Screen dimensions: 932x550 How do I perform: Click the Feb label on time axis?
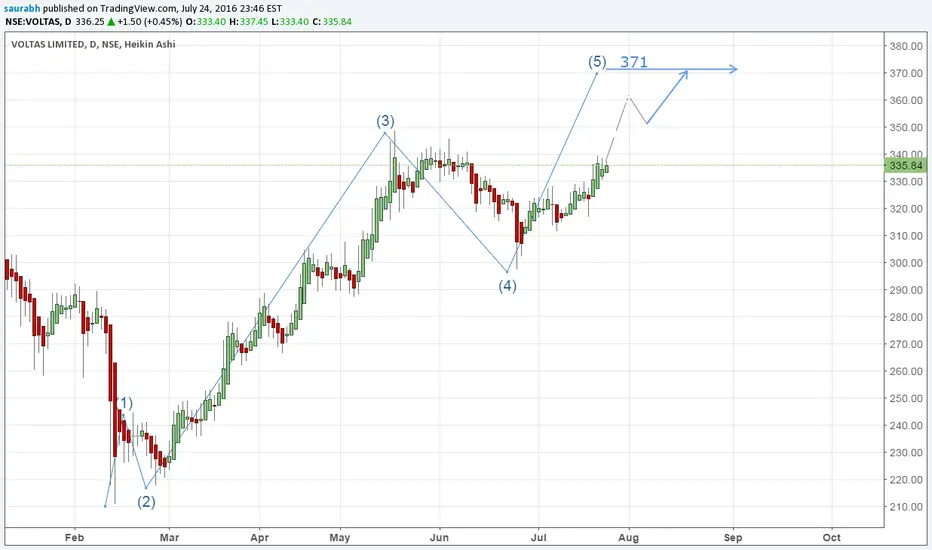[x=74, y=538]
